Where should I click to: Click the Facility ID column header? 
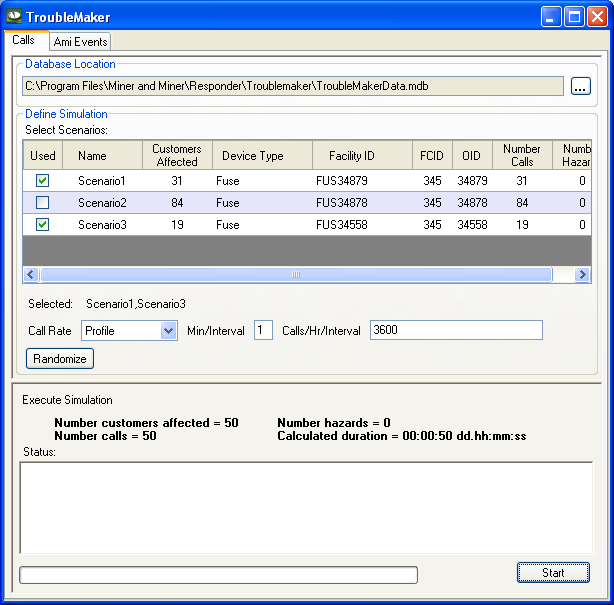352,155
